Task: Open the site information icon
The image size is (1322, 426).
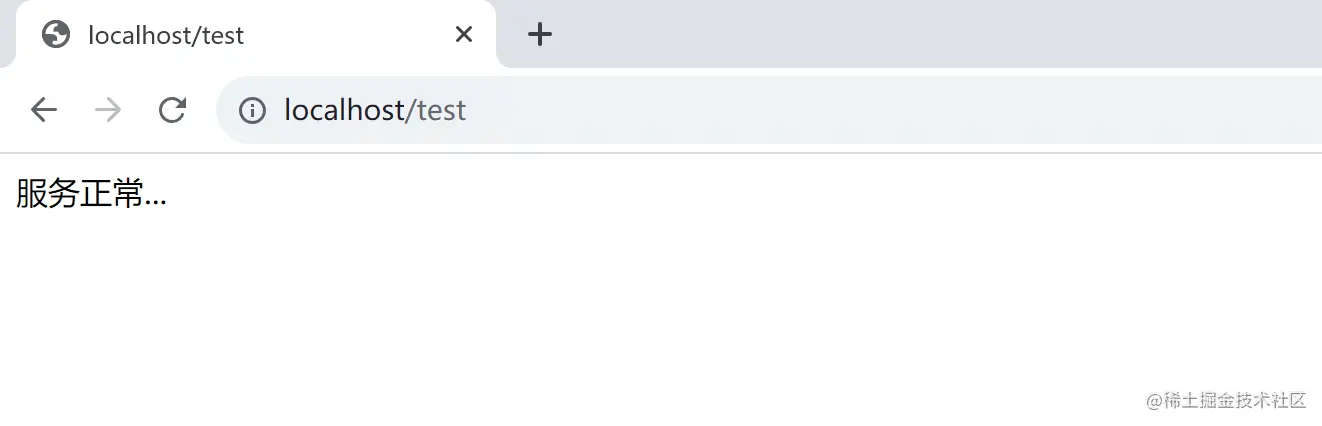Action: (x=252, y=110)
